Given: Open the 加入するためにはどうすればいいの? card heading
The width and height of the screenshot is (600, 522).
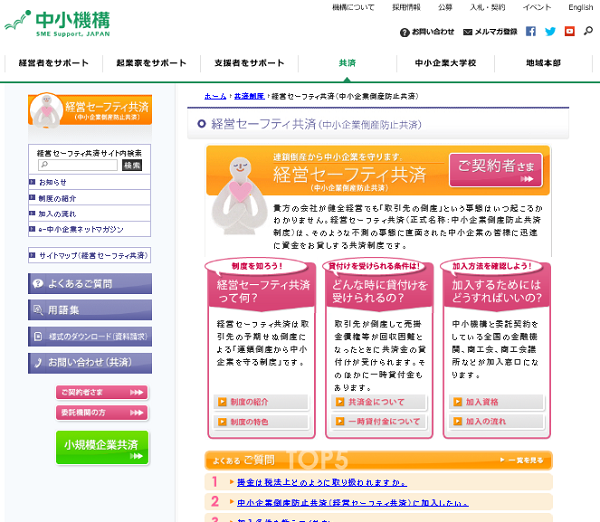Looking at the screenshot, I should 497,291.
